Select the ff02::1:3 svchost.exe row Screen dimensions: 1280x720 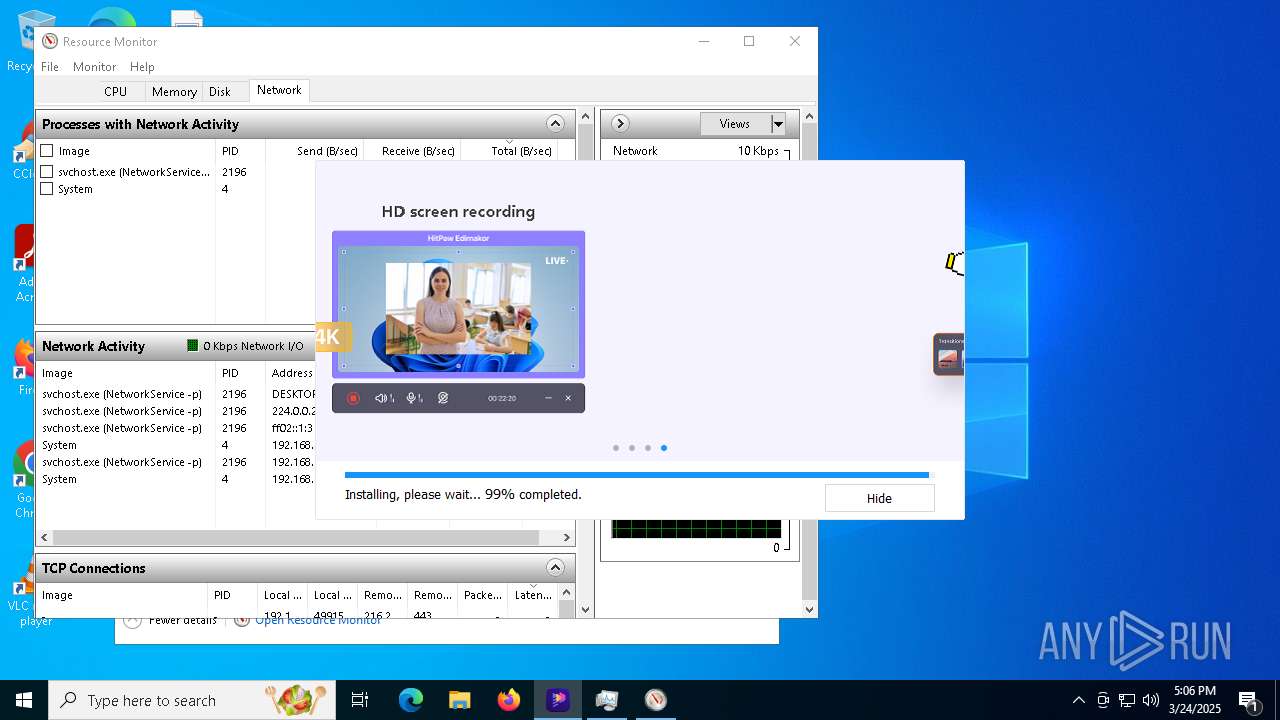coord(178,428)
